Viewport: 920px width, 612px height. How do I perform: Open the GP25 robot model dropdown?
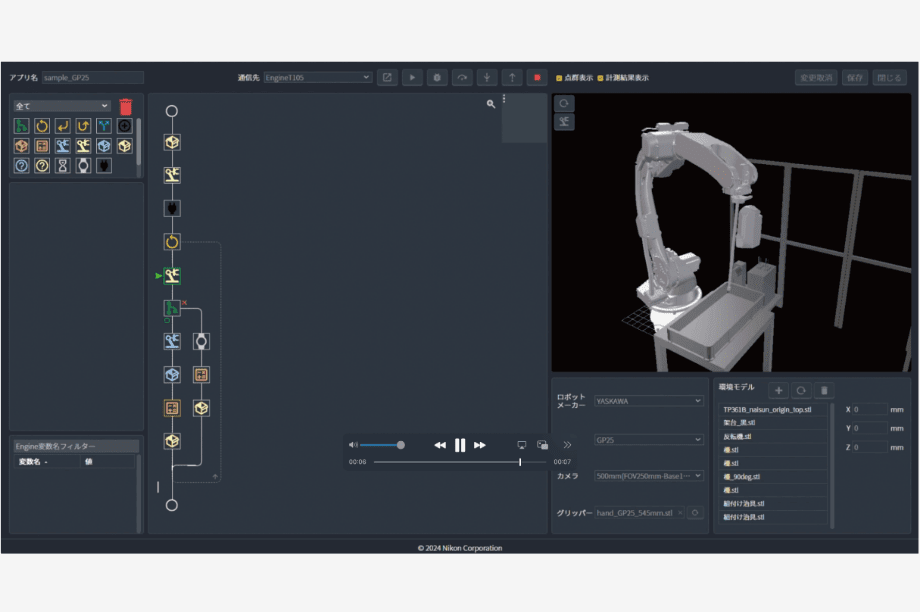648,439
